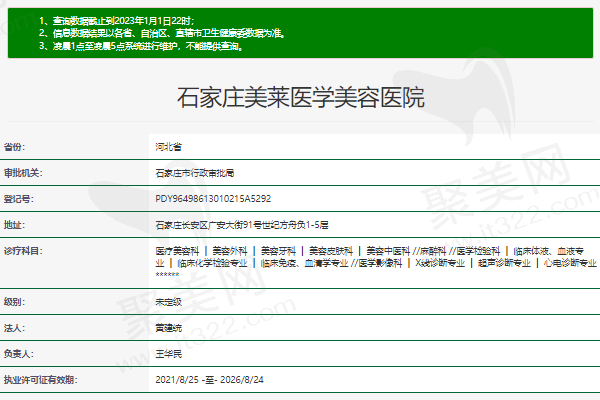Viewport: 600px width, 400px height.
Task: Select the legal person name 黄建统
Action: point(168,328)
